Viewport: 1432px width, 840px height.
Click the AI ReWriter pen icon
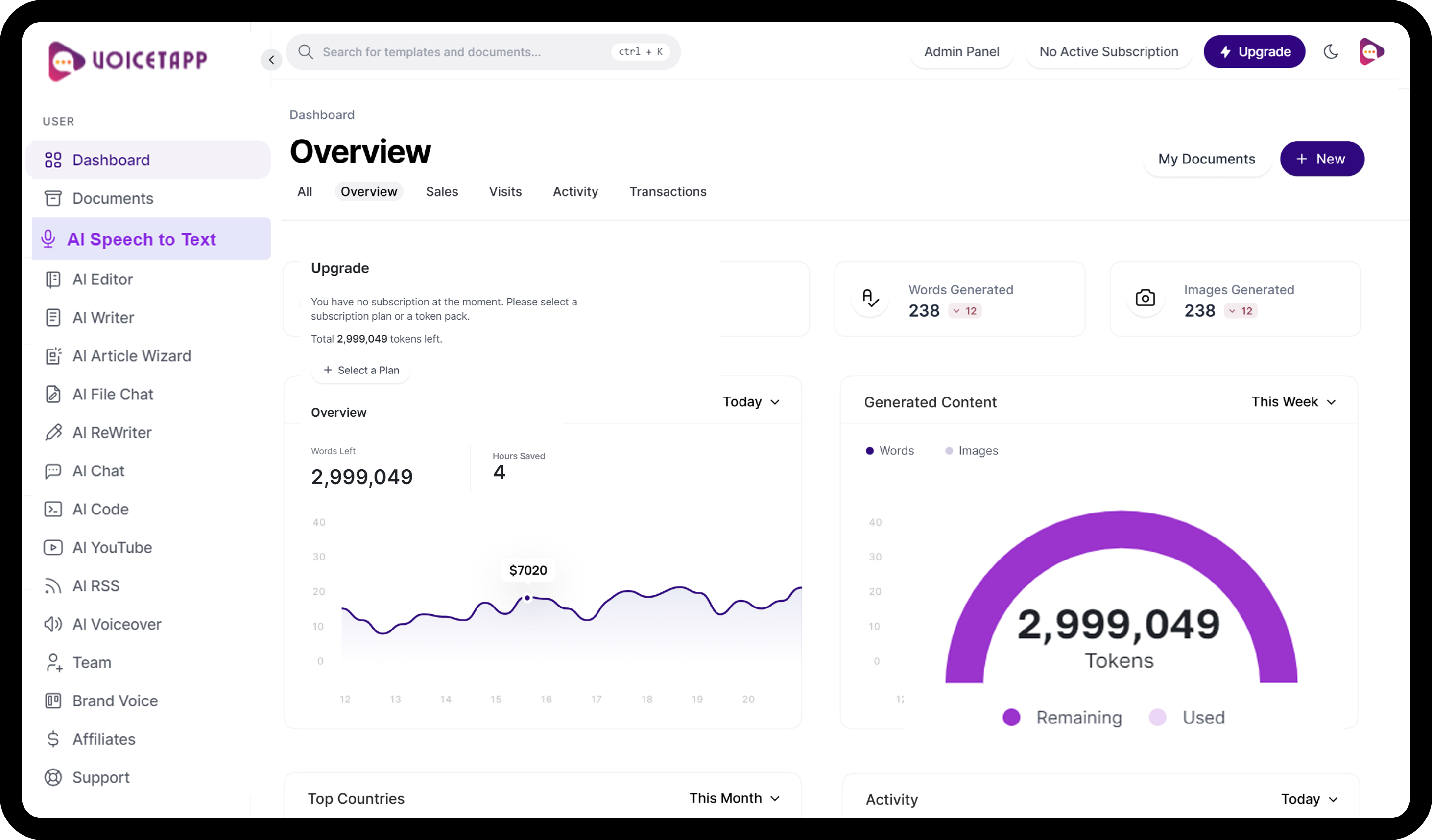[53, 433]
